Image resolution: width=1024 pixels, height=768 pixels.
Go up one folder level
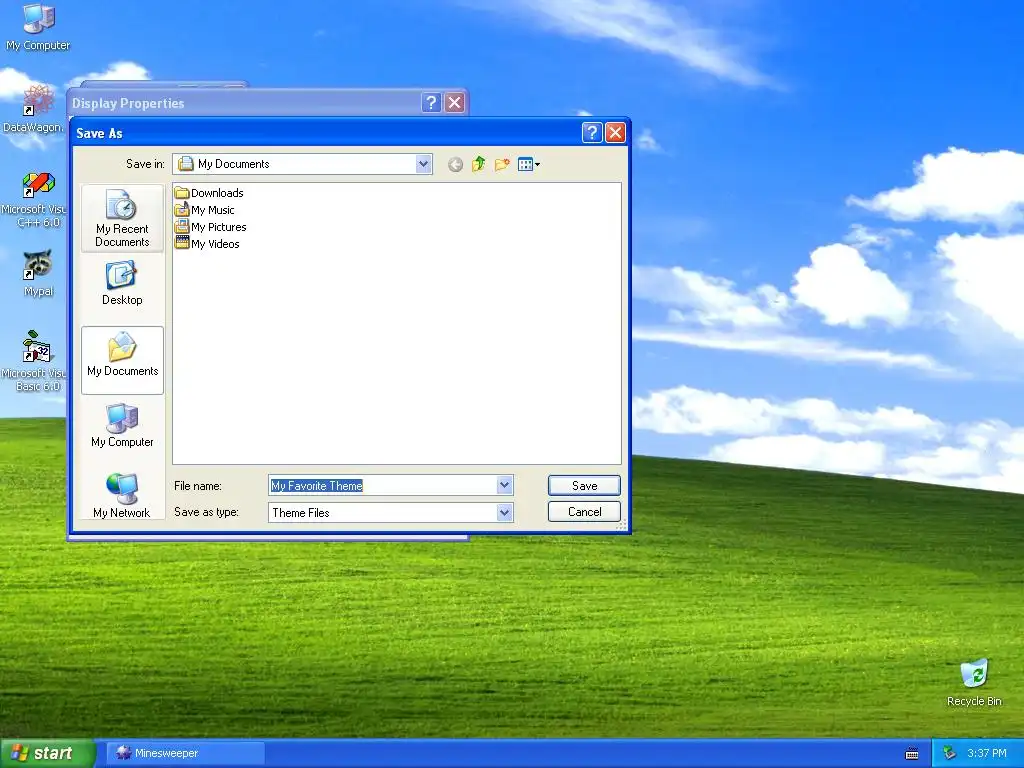click(479, 164)
